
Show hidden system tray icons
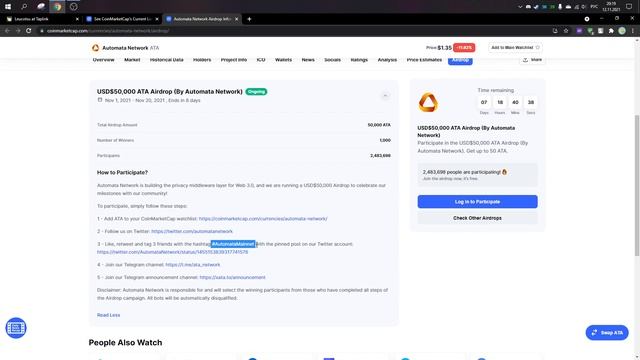pyautogui.click(x=520, y=7)
